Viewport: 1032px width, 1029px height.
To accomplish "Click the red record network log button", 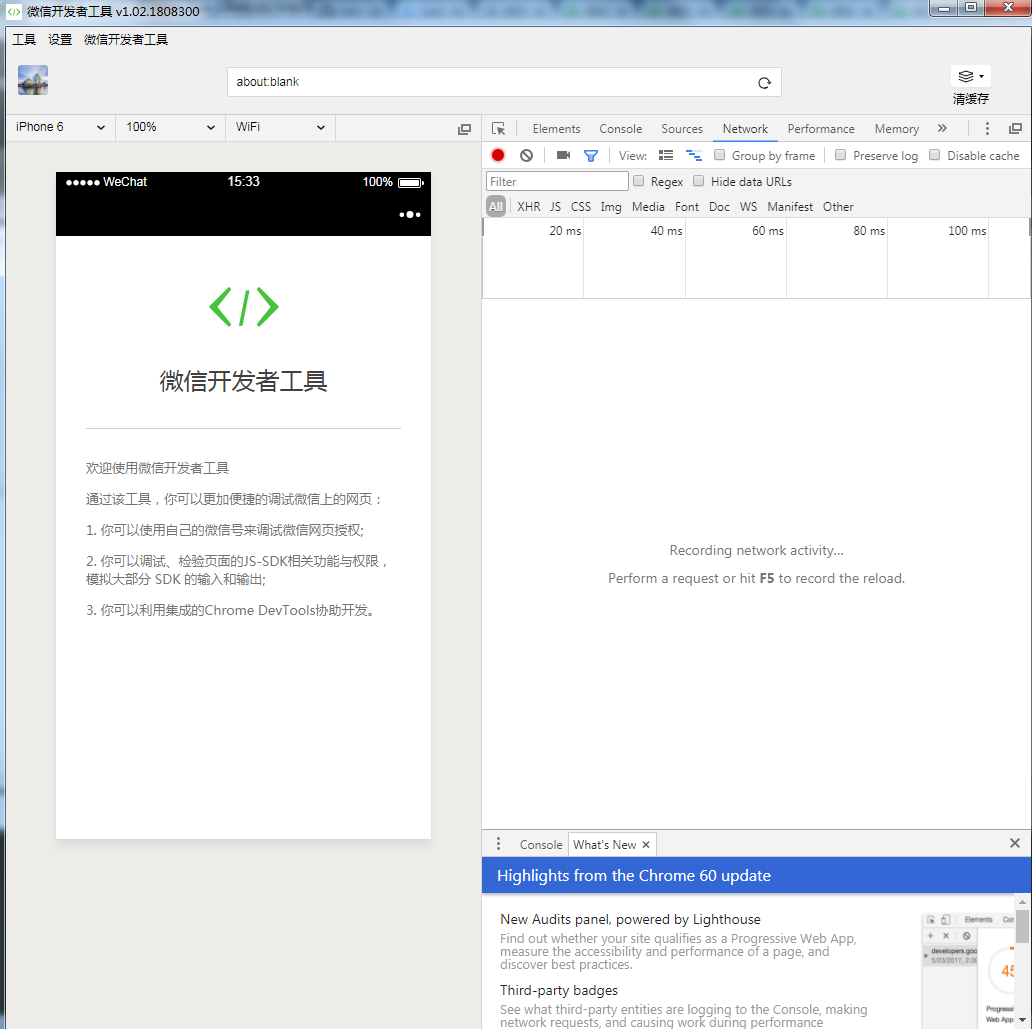I will coord(498,155).
